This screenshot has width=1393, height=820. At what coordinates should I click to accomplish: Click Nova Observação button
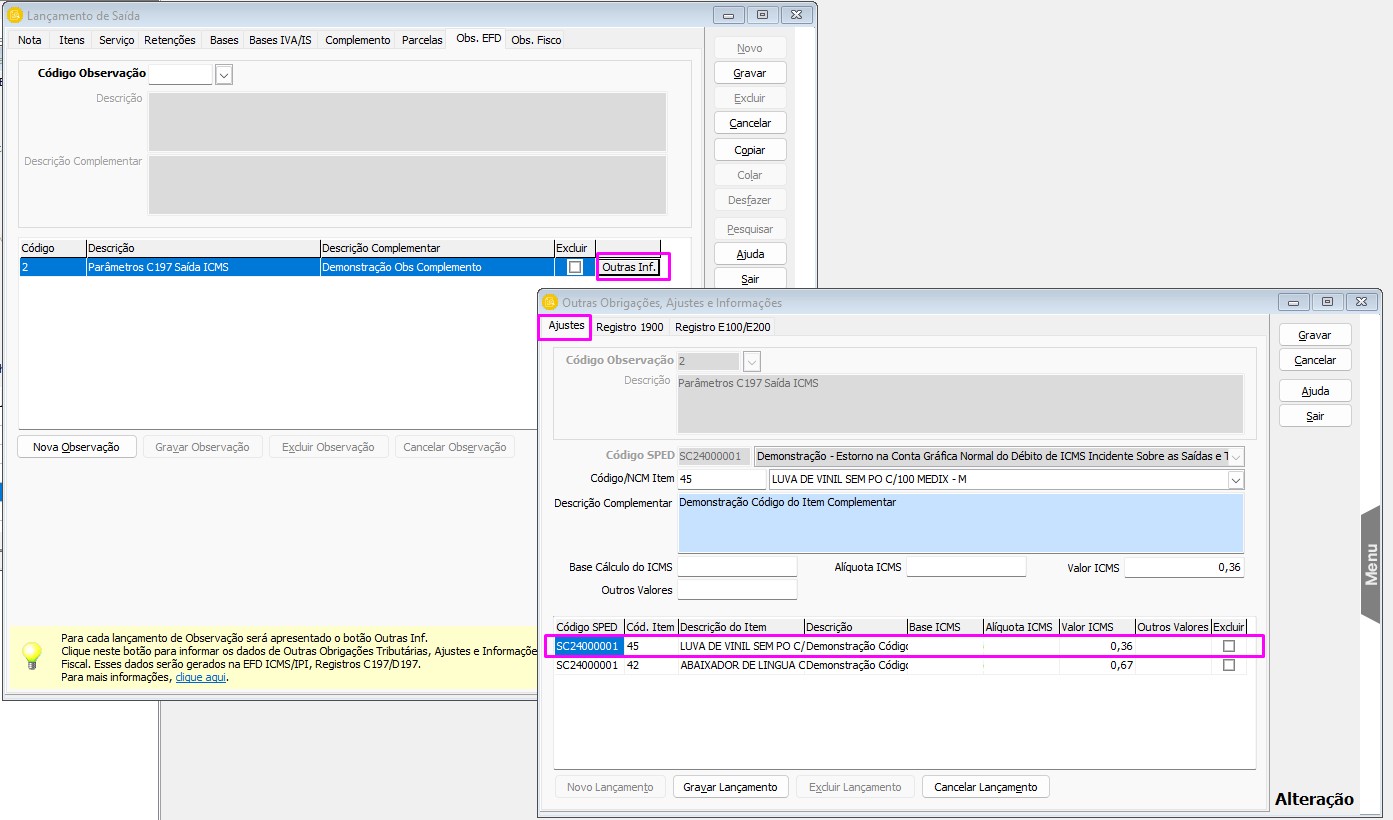(76, 447)
